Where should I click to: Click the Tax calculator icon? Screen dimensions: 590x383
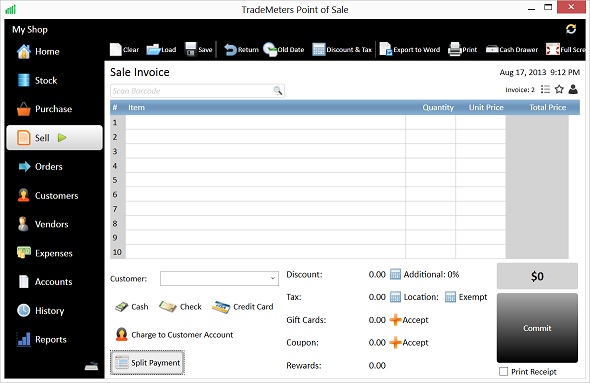[x=395, y=297]
